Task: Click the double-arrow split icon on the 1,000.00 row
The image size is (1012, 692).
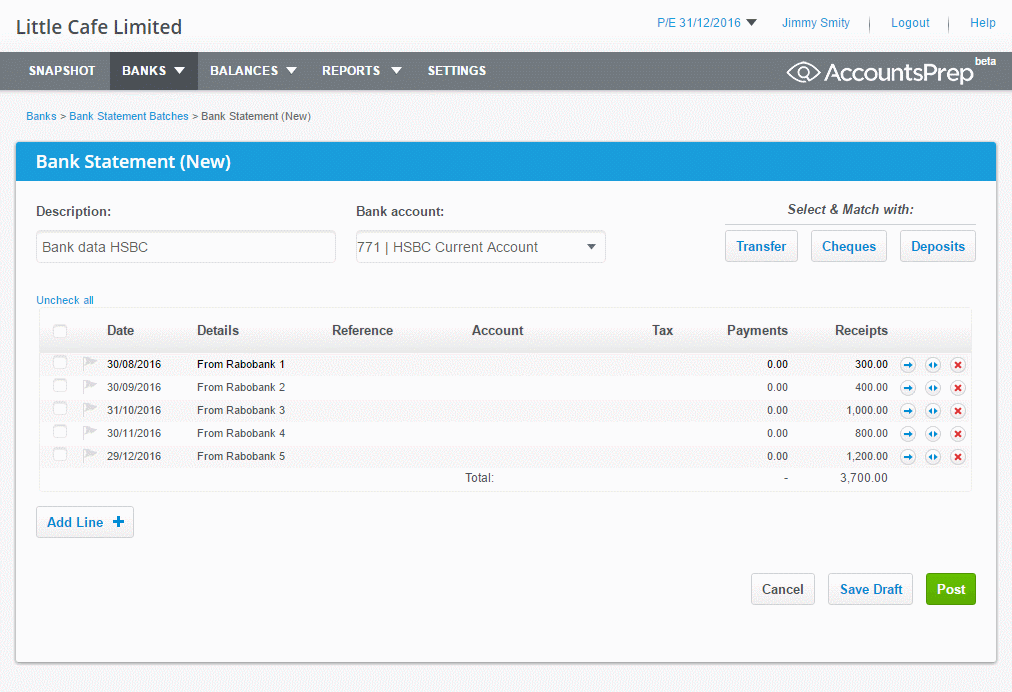Action: point(933,411)
